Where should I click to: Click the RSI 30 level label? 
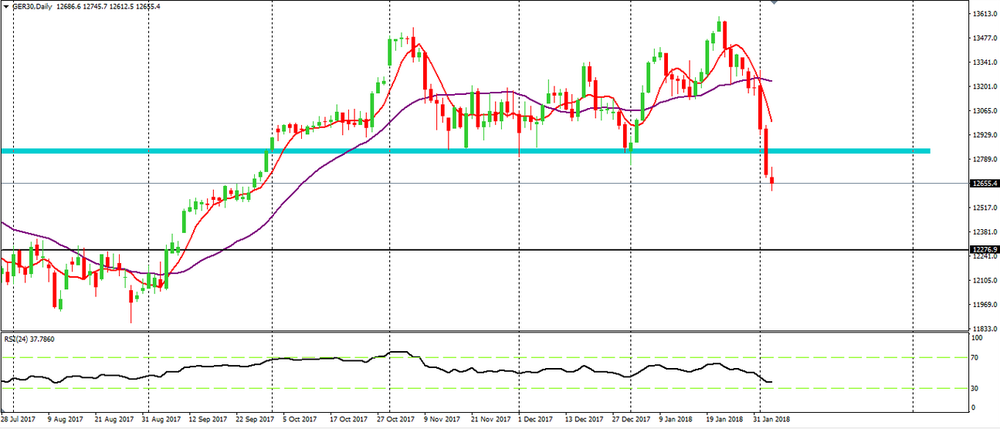(975, 388)
